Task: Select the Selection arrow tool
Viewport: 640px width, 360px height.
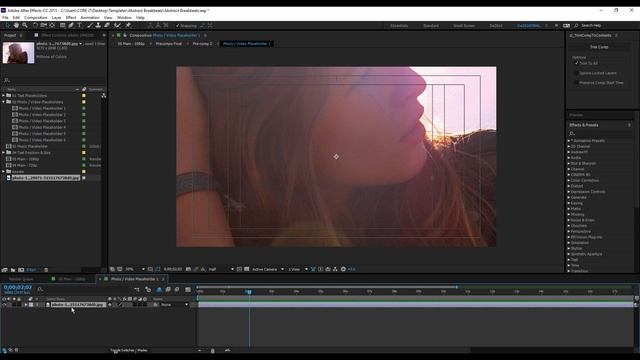Action: pos(7,25)
